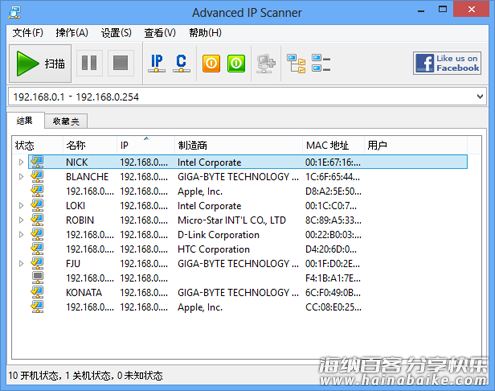Click the add computer icon
495x391 pixels.
point(266,63)
